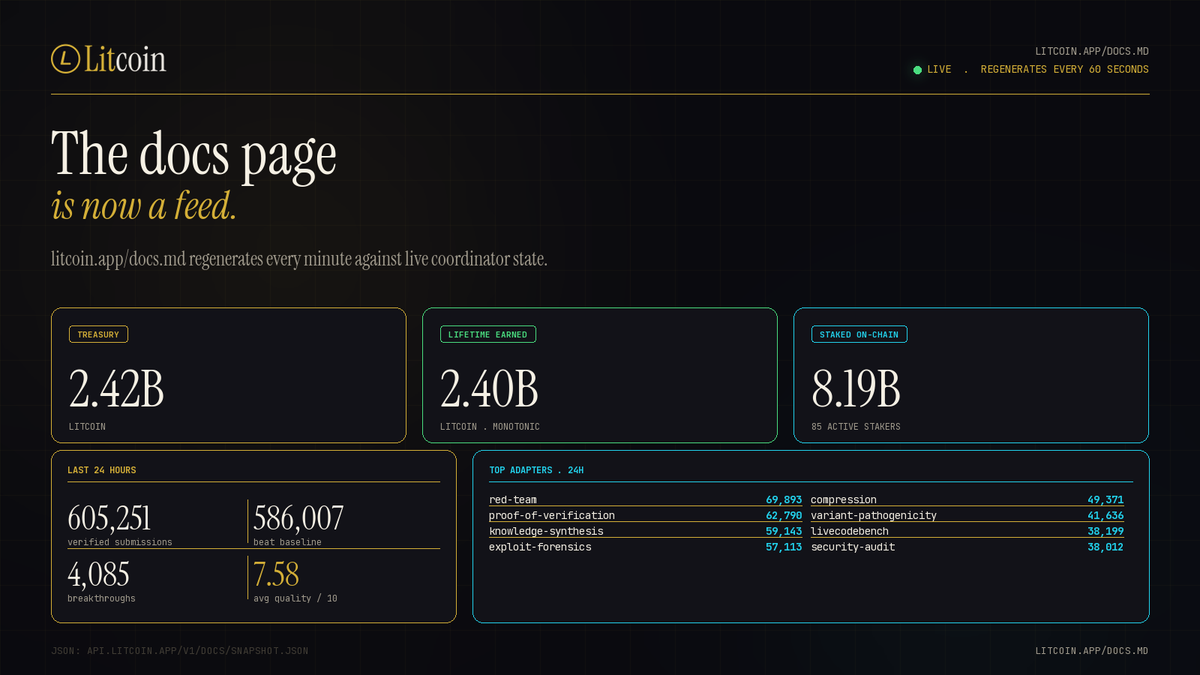Click the 'is now a feed.' subtitle
Image resolution: width=1200 pixels, height=675 pixels.
point(144,207)
